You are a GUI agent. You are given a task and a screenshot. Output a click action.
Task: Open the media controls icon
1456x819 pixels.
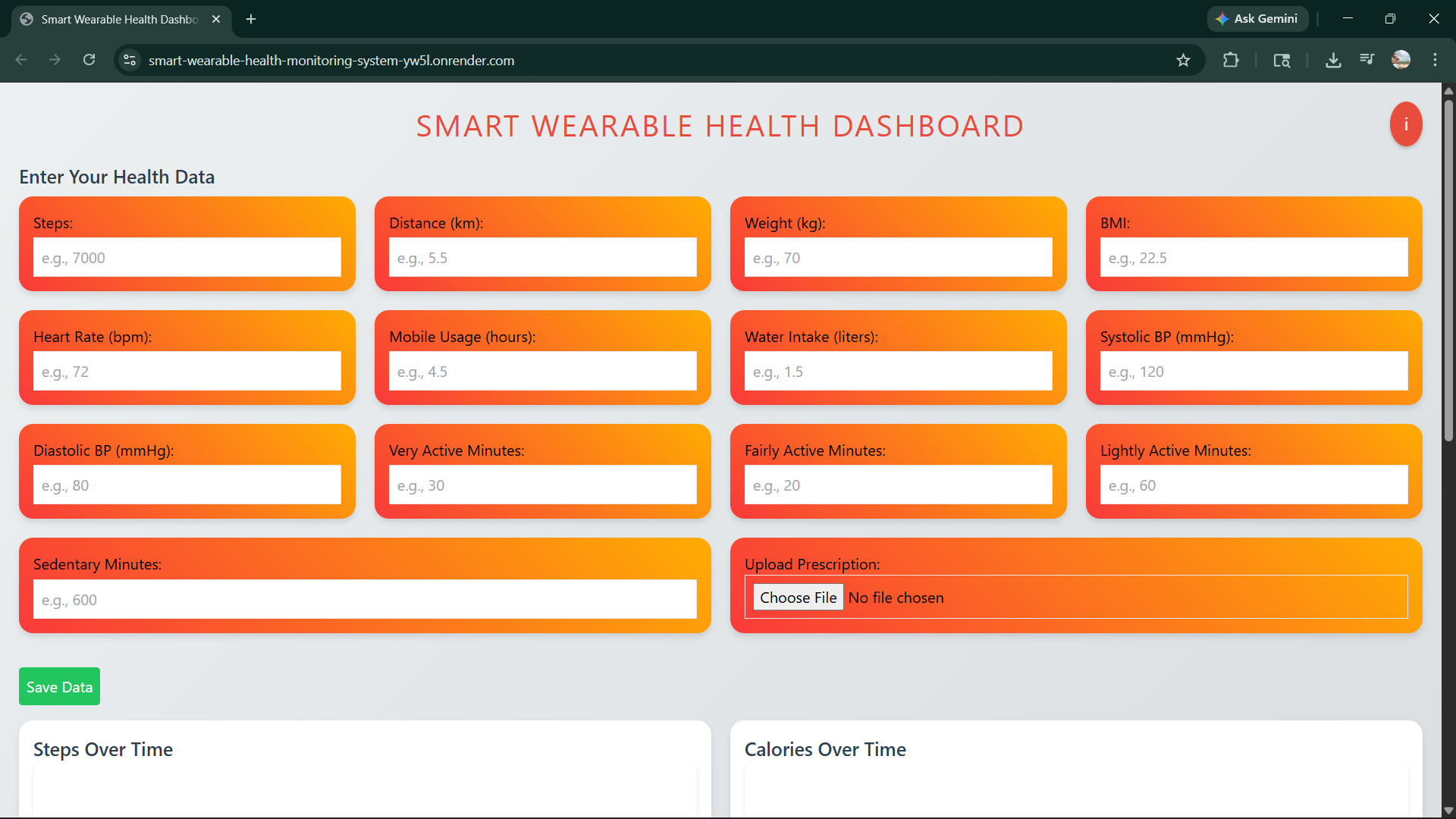(x=1367, y=60)
